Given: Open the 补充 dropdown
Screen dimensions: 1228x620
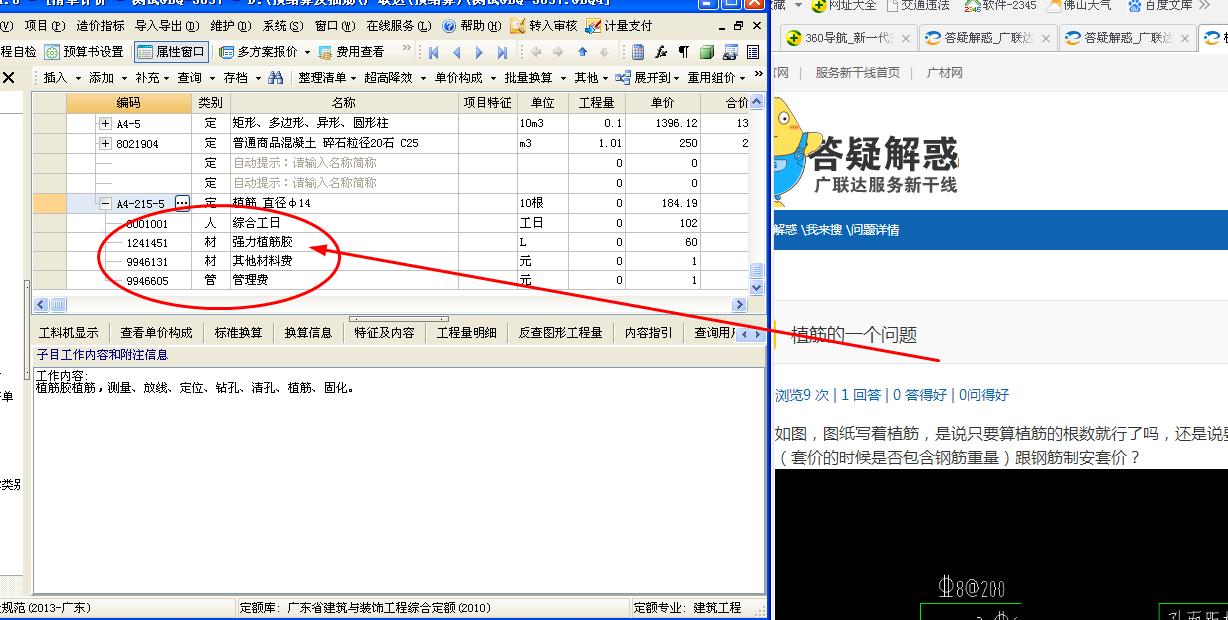Looking at the screenshot, I should tap(152, 77).
